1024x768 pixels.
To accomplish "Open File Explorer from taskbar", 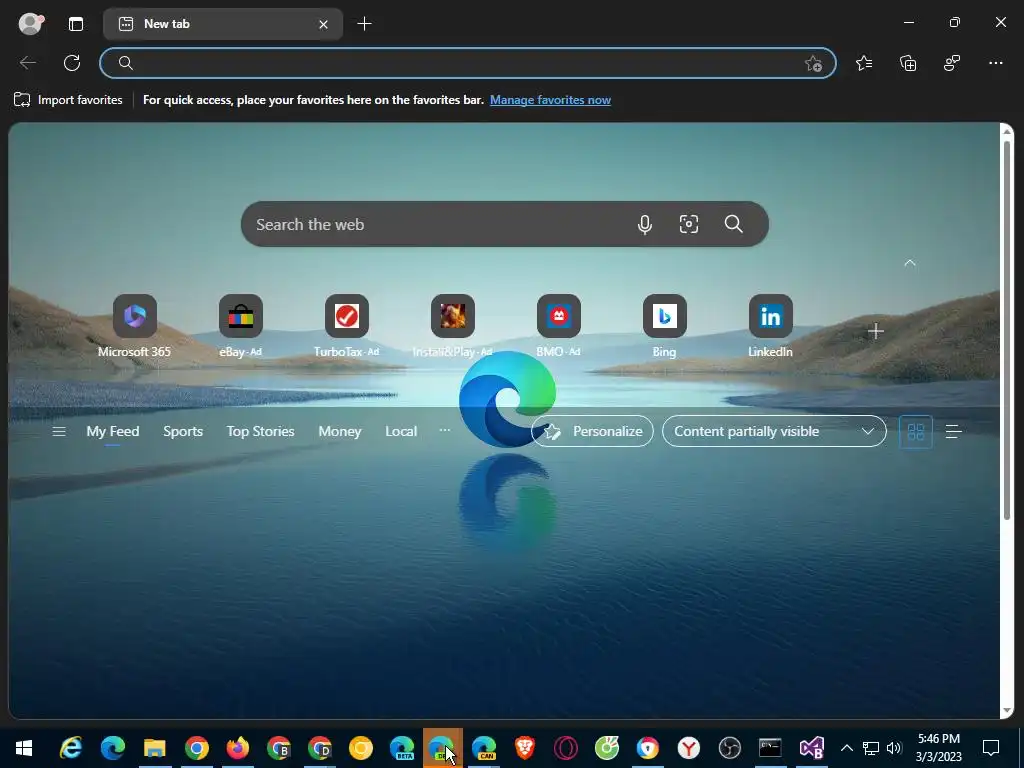I will [155, 748].
